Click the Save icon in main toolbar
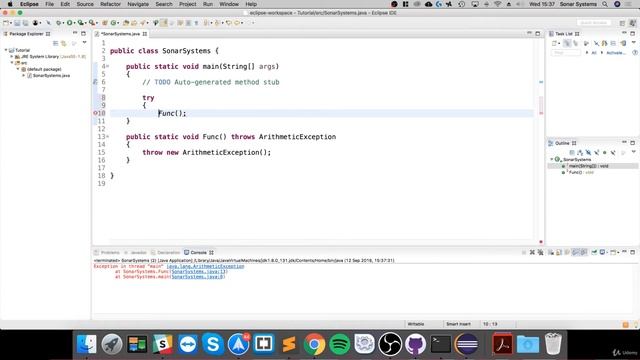 16,23
